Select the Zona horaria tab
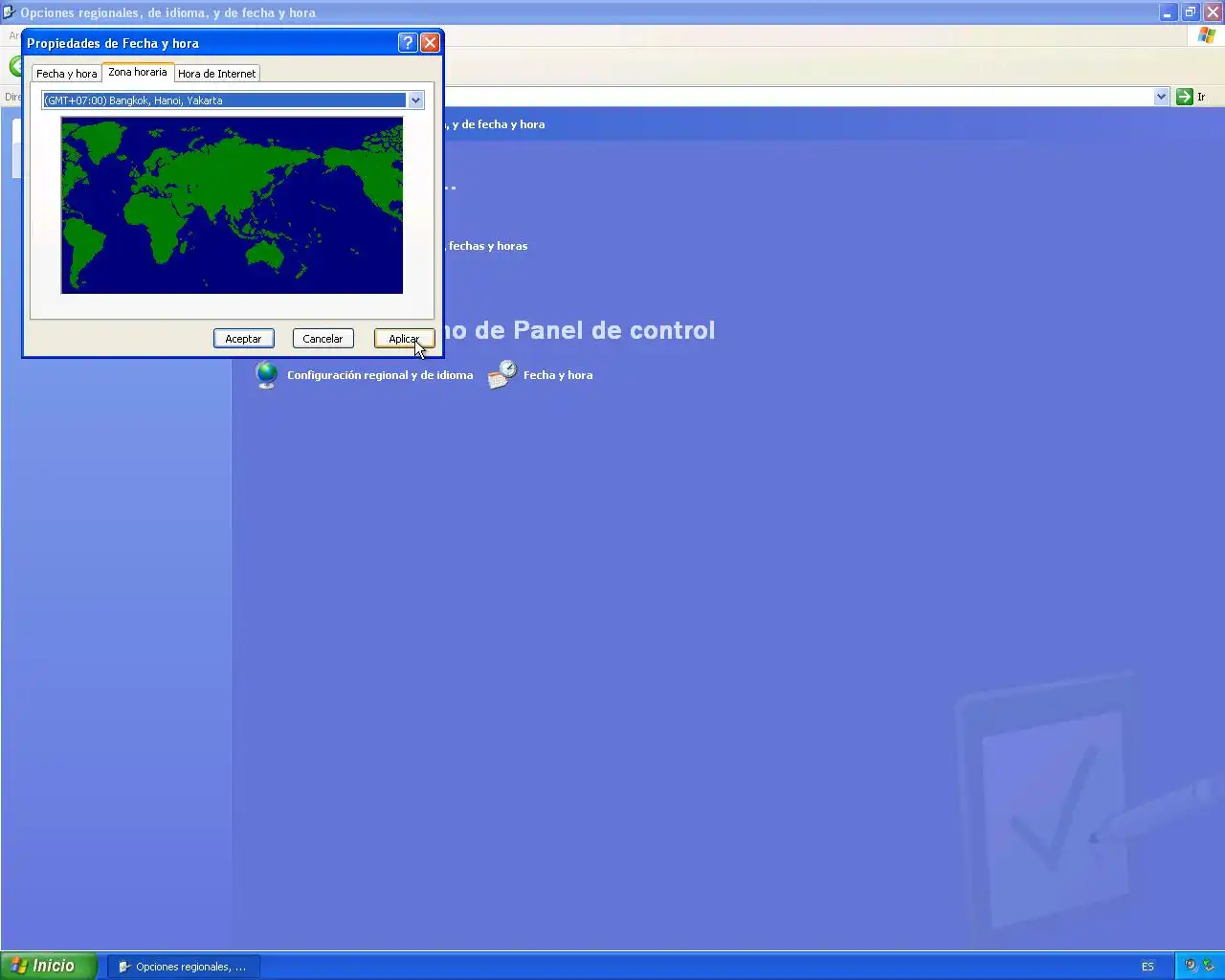1225x980 pixels. click(x=138, y=72)
